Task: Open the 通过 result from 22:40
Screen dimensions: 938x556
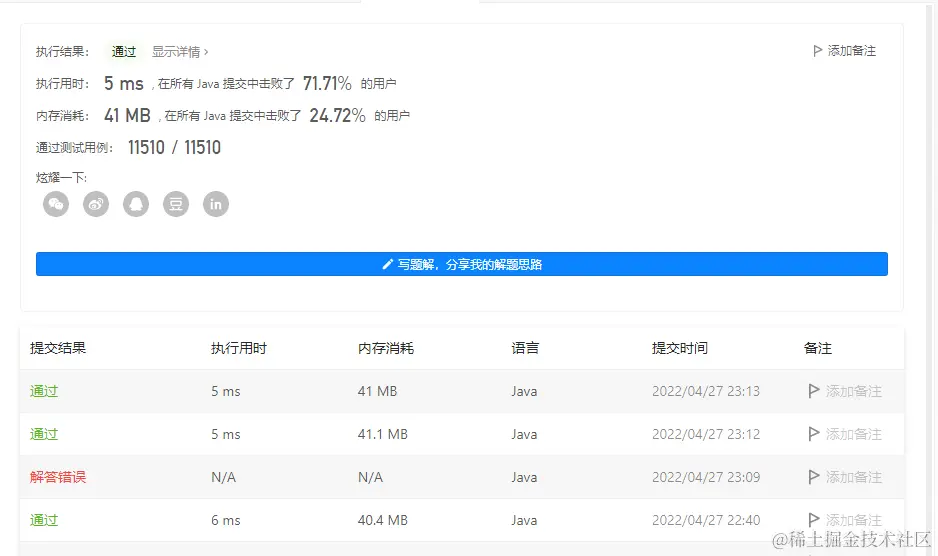Action: click(44, 520)
